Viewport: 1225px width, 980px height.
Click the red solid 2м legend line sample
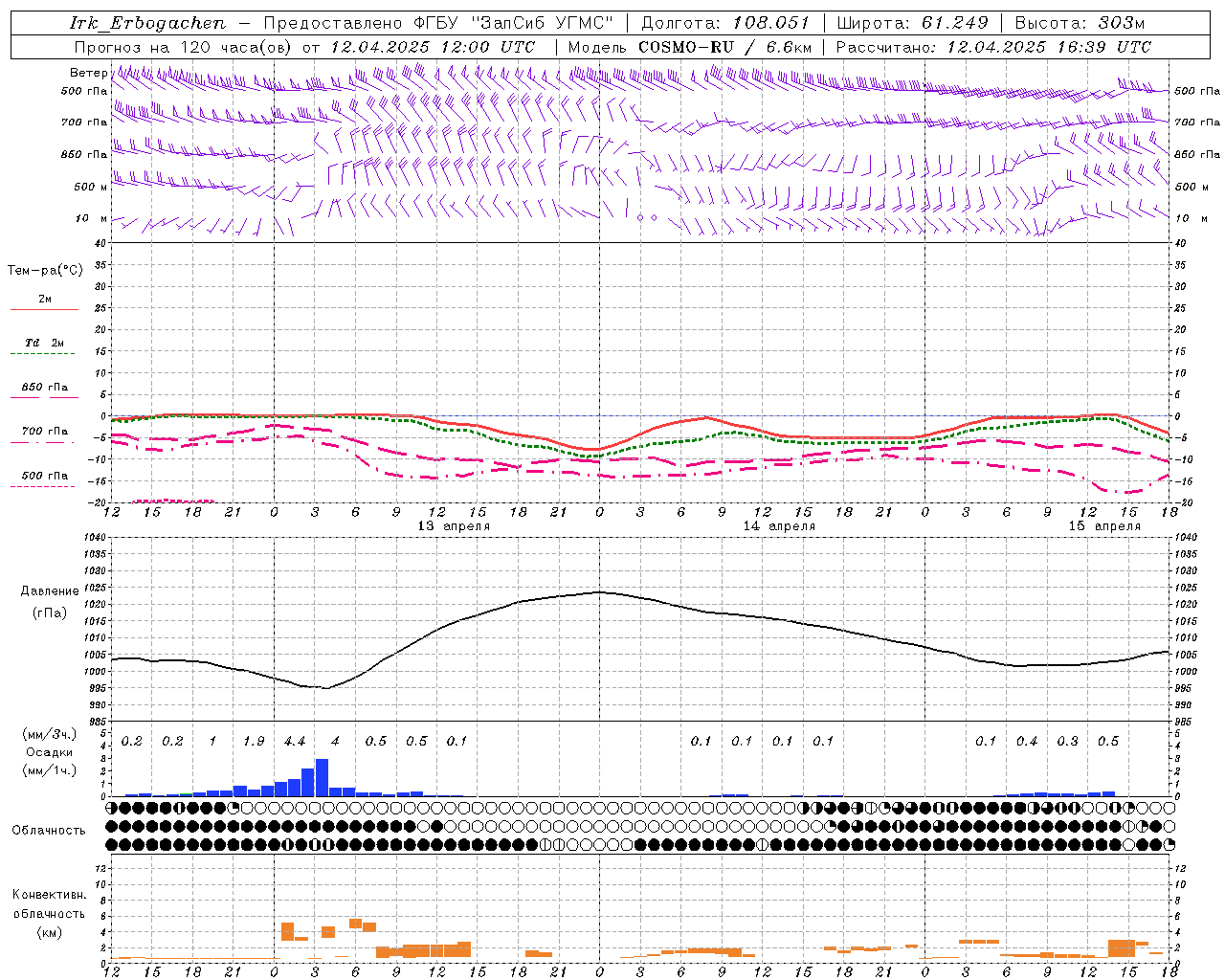coord(44,310)
